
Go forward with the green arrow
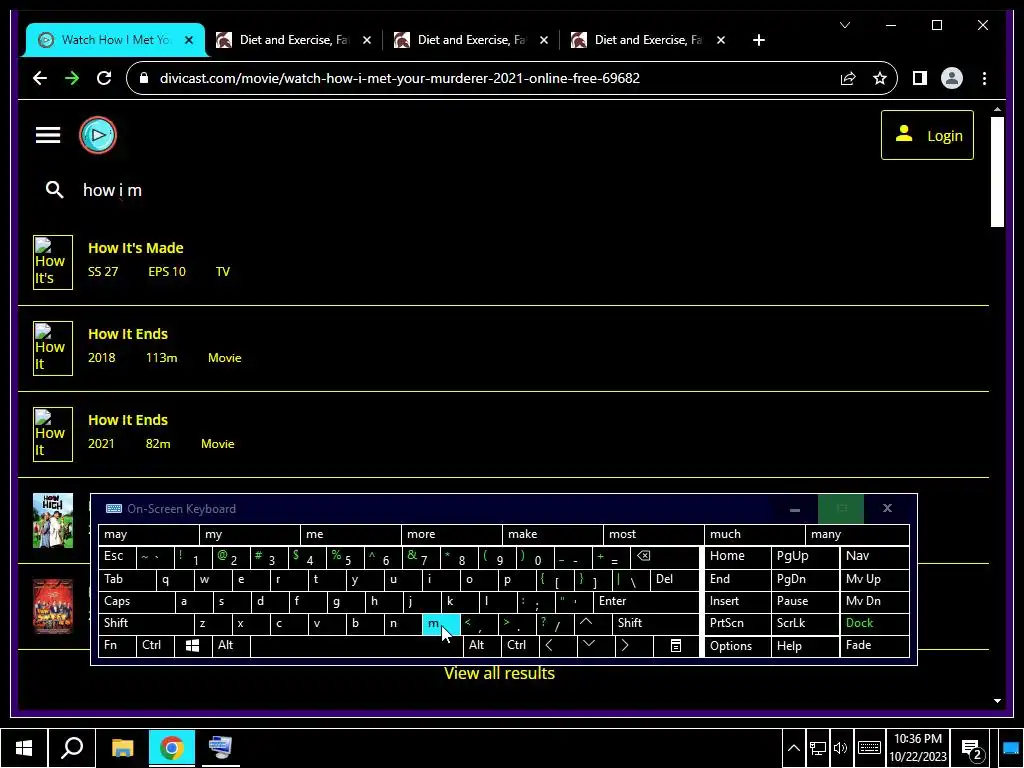(x=72, y=78)
